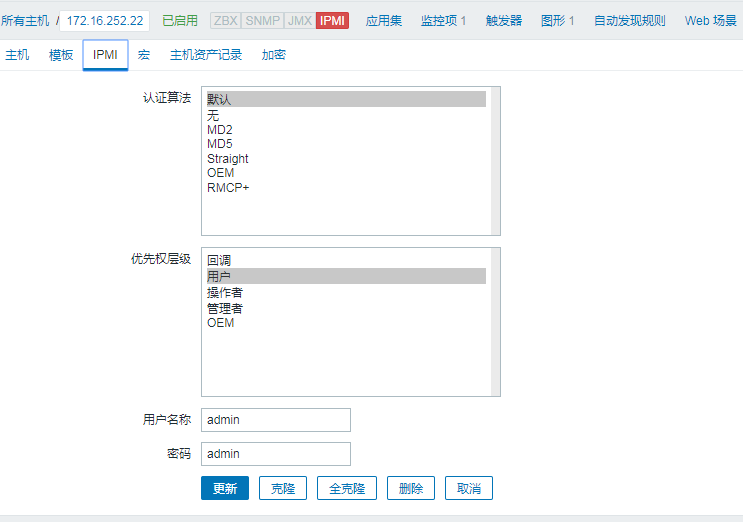This screenshot has height=522, width=743.
Task: Click the 删除 button
Action: click(411, 489)
